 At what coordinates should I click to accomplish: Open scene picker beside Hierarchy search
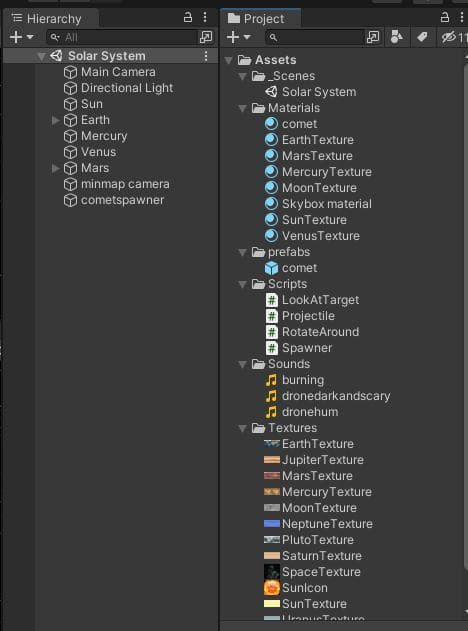pyautogui.click(x=206, y=37)
